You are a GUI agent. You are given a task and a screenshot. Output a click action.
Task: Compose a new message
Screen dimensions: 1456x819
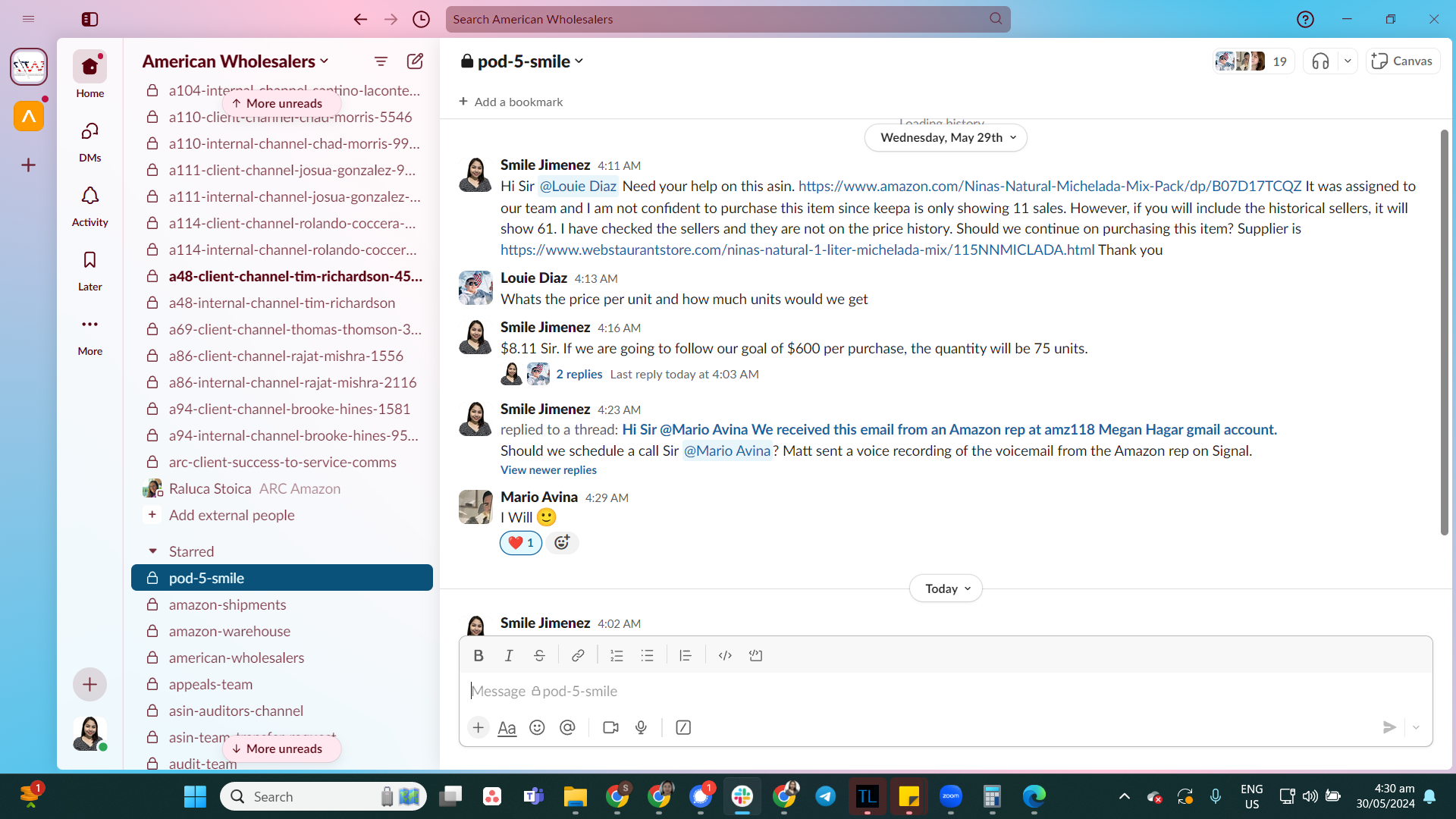tap(415, 61)
